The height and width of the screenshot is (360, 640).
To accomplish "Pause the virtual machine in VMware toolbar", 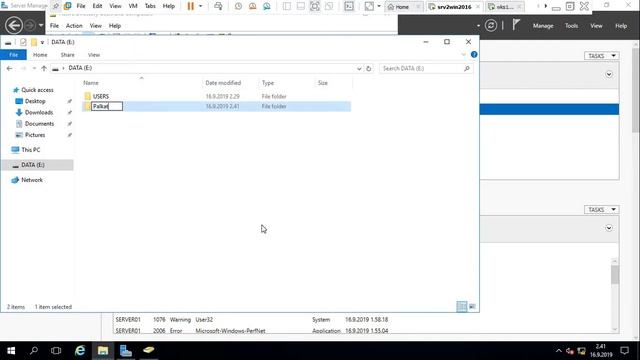I will [x=191, y=6].
